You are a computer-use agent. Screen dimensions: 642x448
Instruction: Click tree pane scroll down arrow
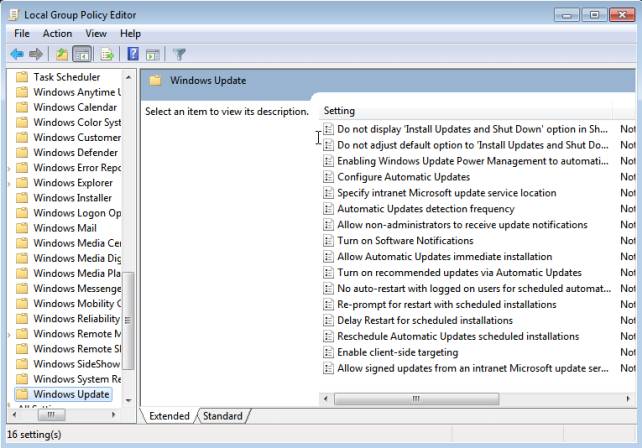pos(129,400)
